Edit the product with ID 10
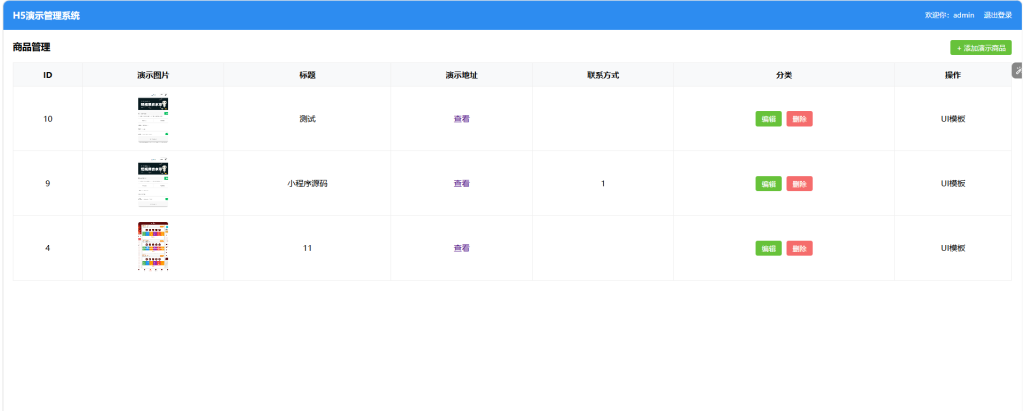 pos(768,119)
